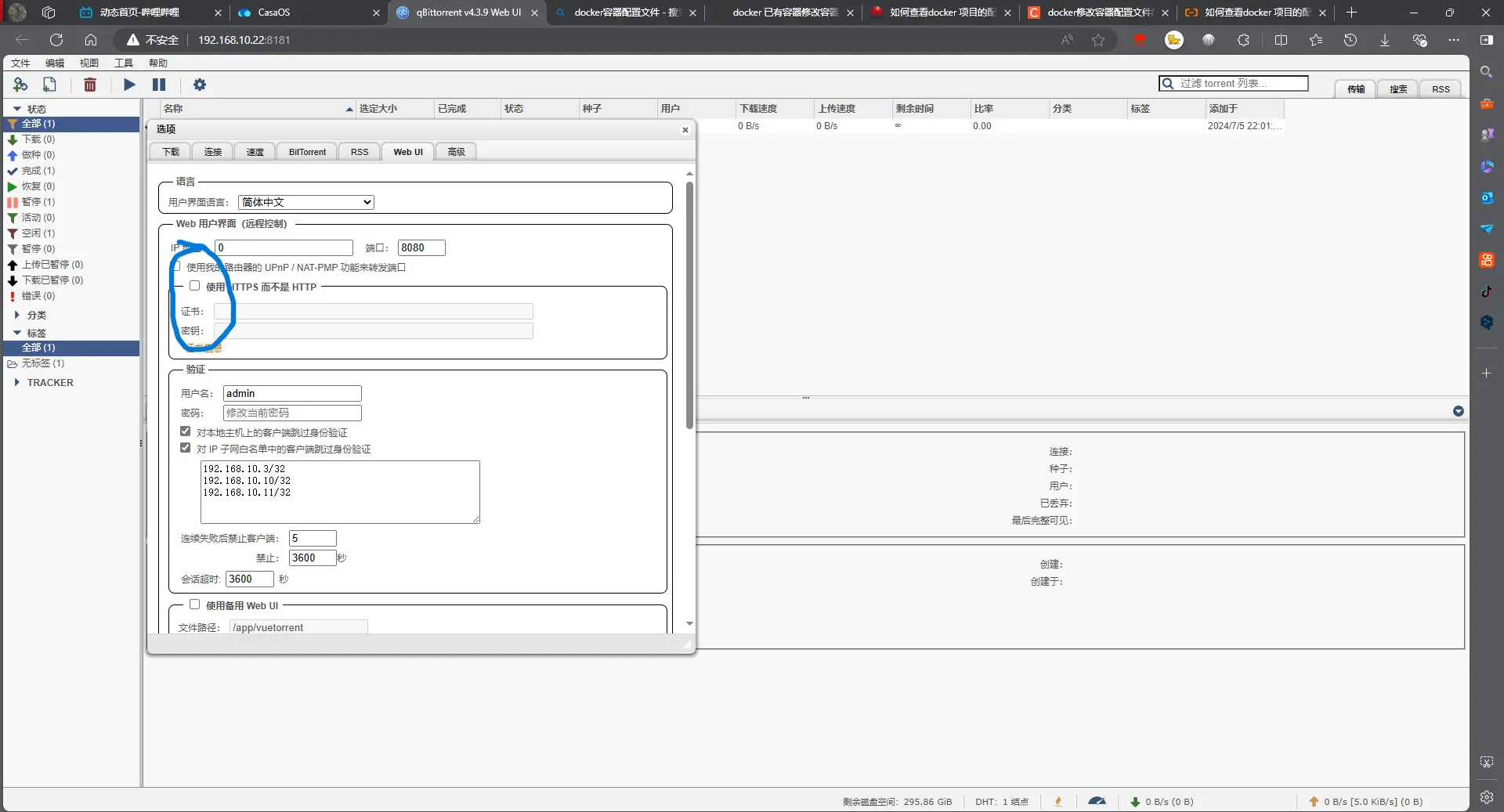1504x812 pixels.
Task: Open browser history icon
Action: click(x=1350, y=40)
